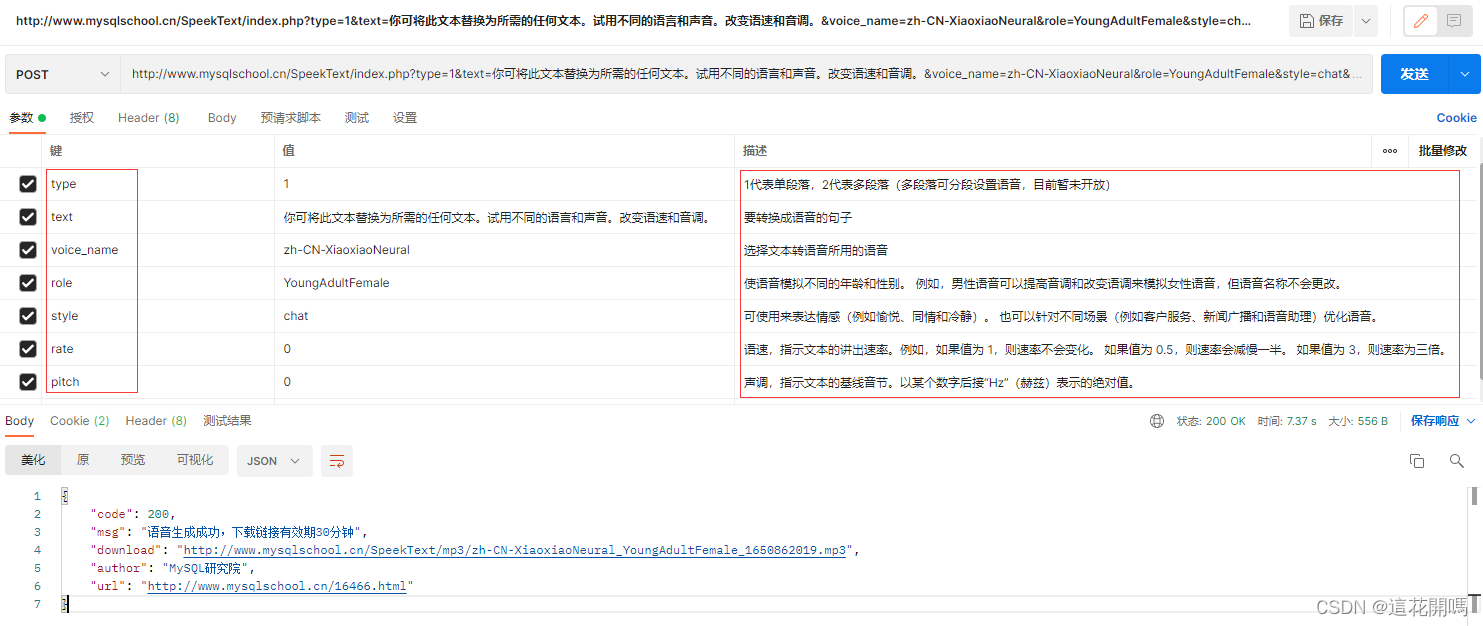
Task: Open the request Body tab
Action: [222, 118]
